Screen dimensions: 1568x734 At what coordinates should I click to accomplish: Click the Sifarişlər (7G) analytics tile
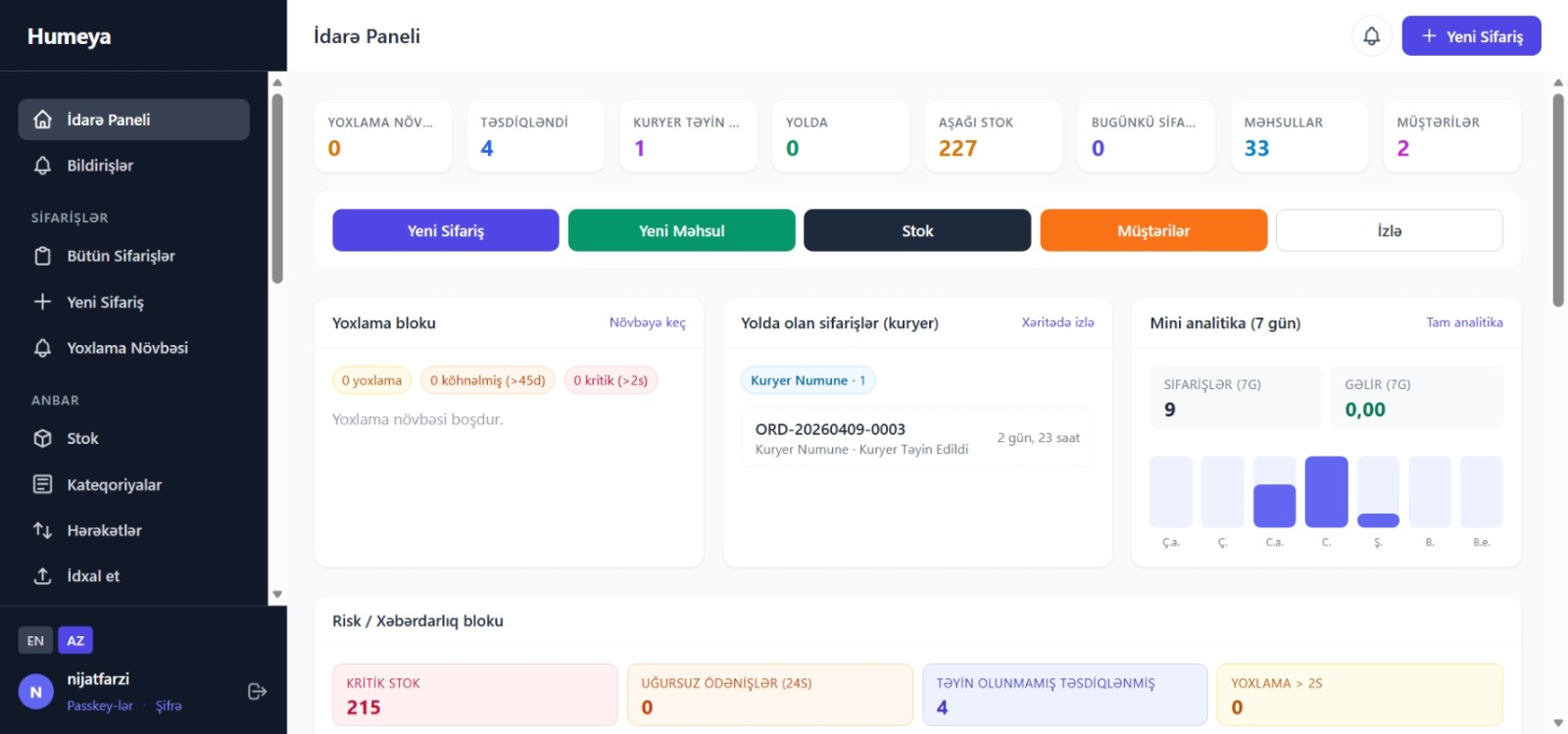click(x=1236, y=397)
